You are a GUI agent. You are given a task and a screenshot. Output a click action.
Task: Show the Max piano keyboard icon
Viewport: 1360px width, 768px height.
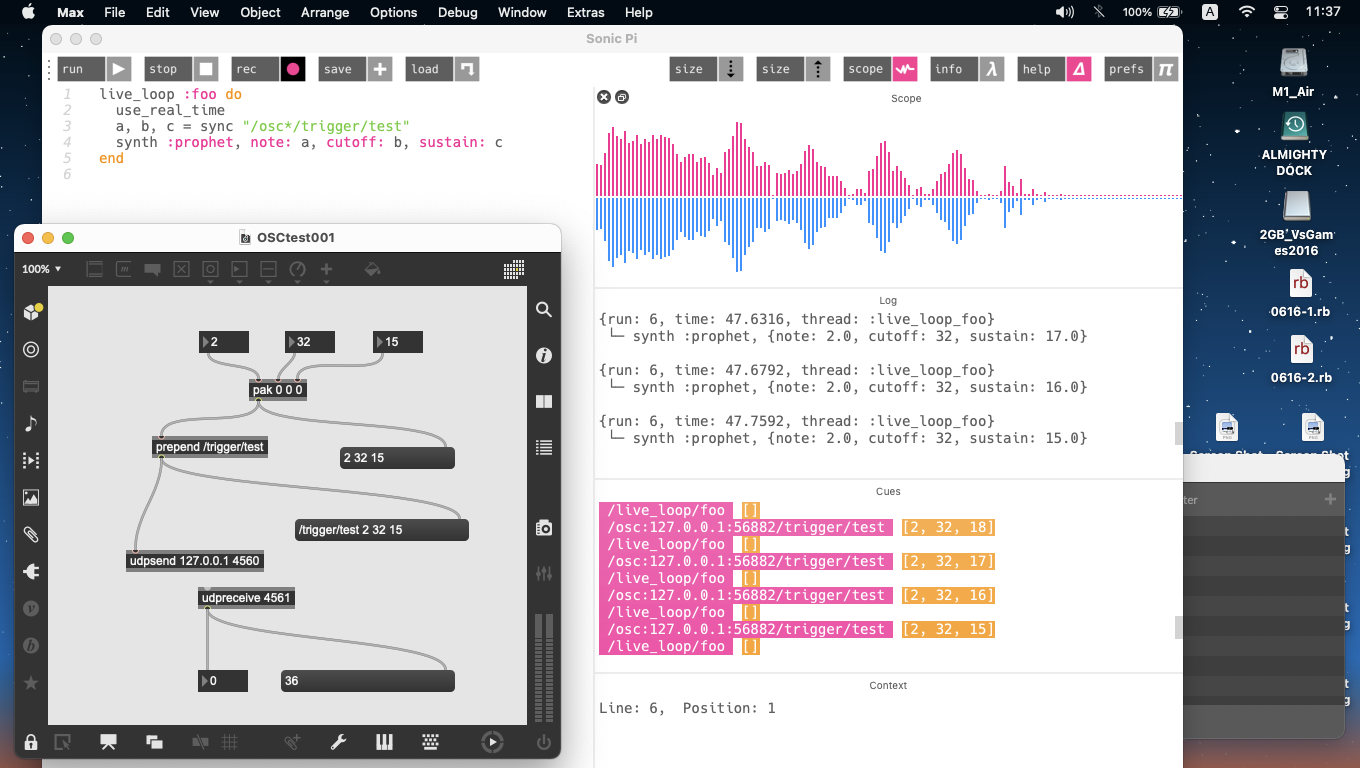click(384, 742)
